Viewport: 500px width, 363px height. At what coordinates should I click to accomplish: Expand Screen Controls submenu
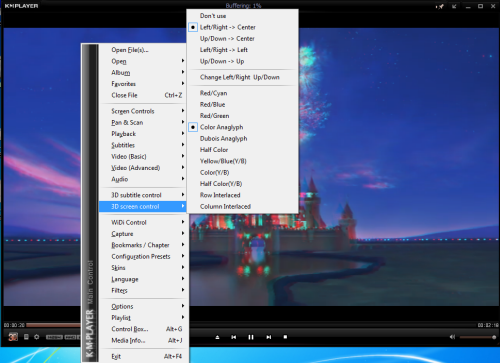click(x=143, y=111)
